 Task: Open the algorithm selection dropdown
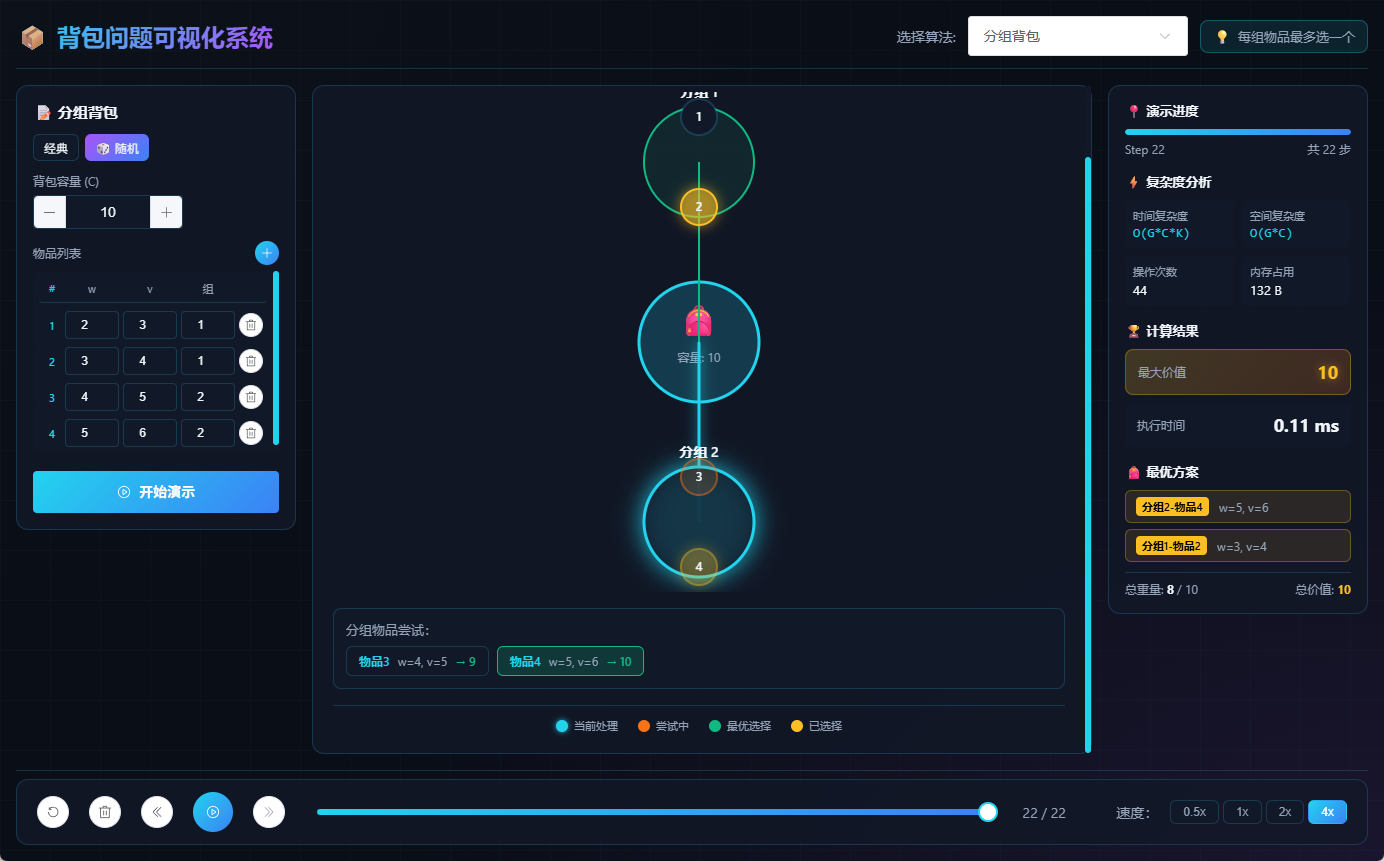click(x=1077, y=36)
